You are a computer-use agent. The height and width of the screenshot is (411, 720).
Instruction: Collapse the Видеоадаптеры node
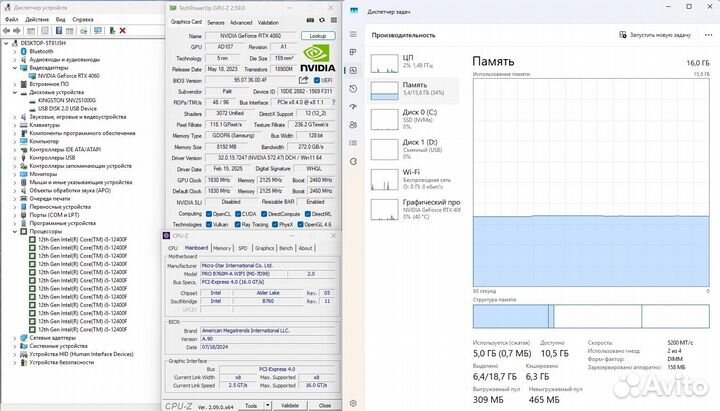tap(15, 68)
